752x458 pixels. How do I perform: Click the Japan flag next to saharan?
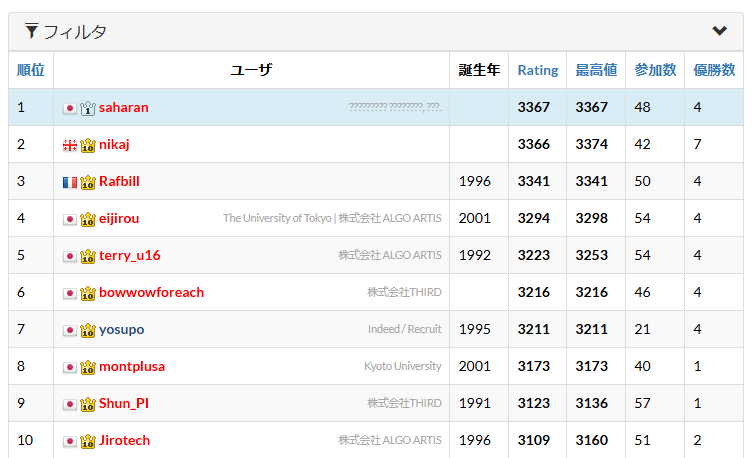[70, 108]
